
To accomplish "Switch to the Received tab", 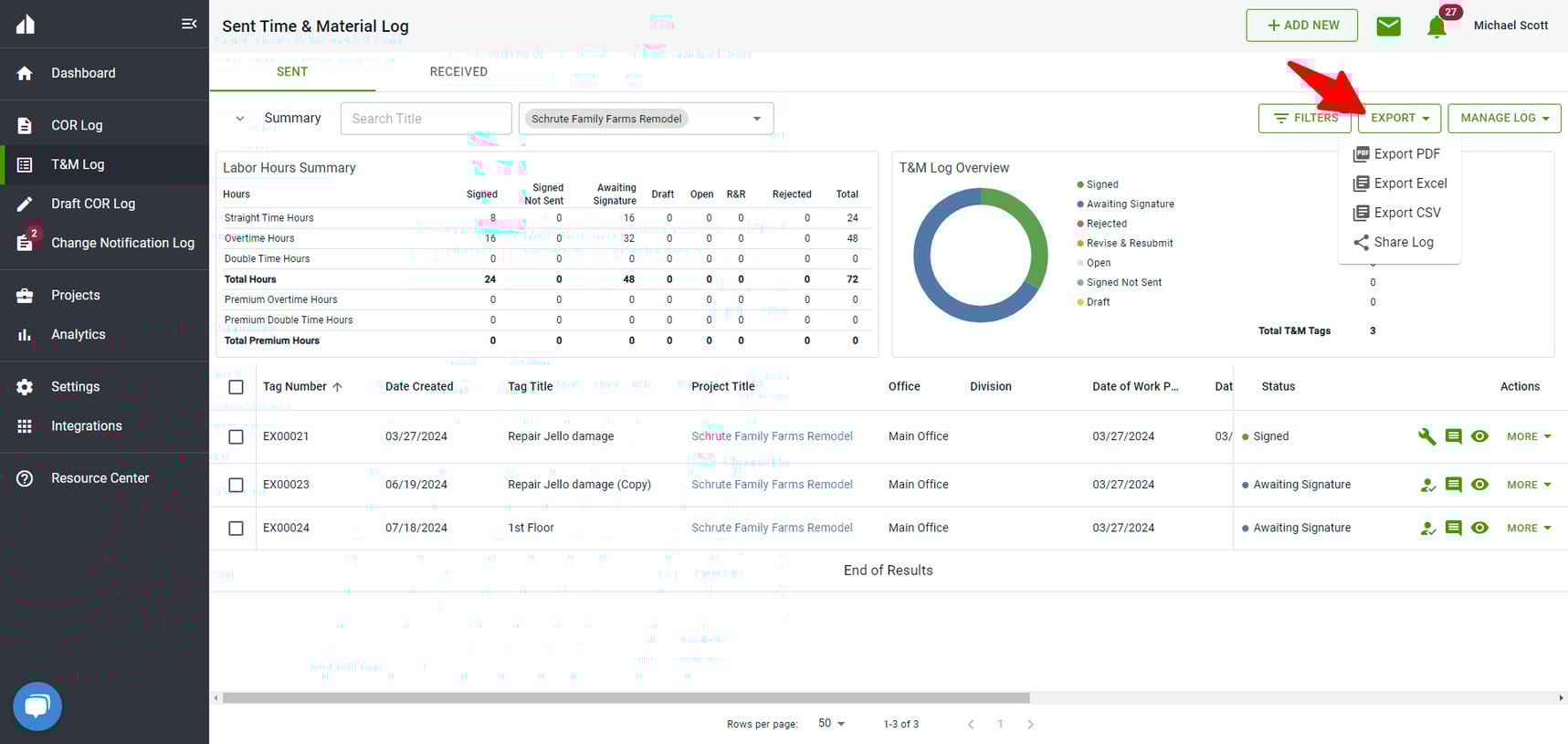I will (458, 72).
